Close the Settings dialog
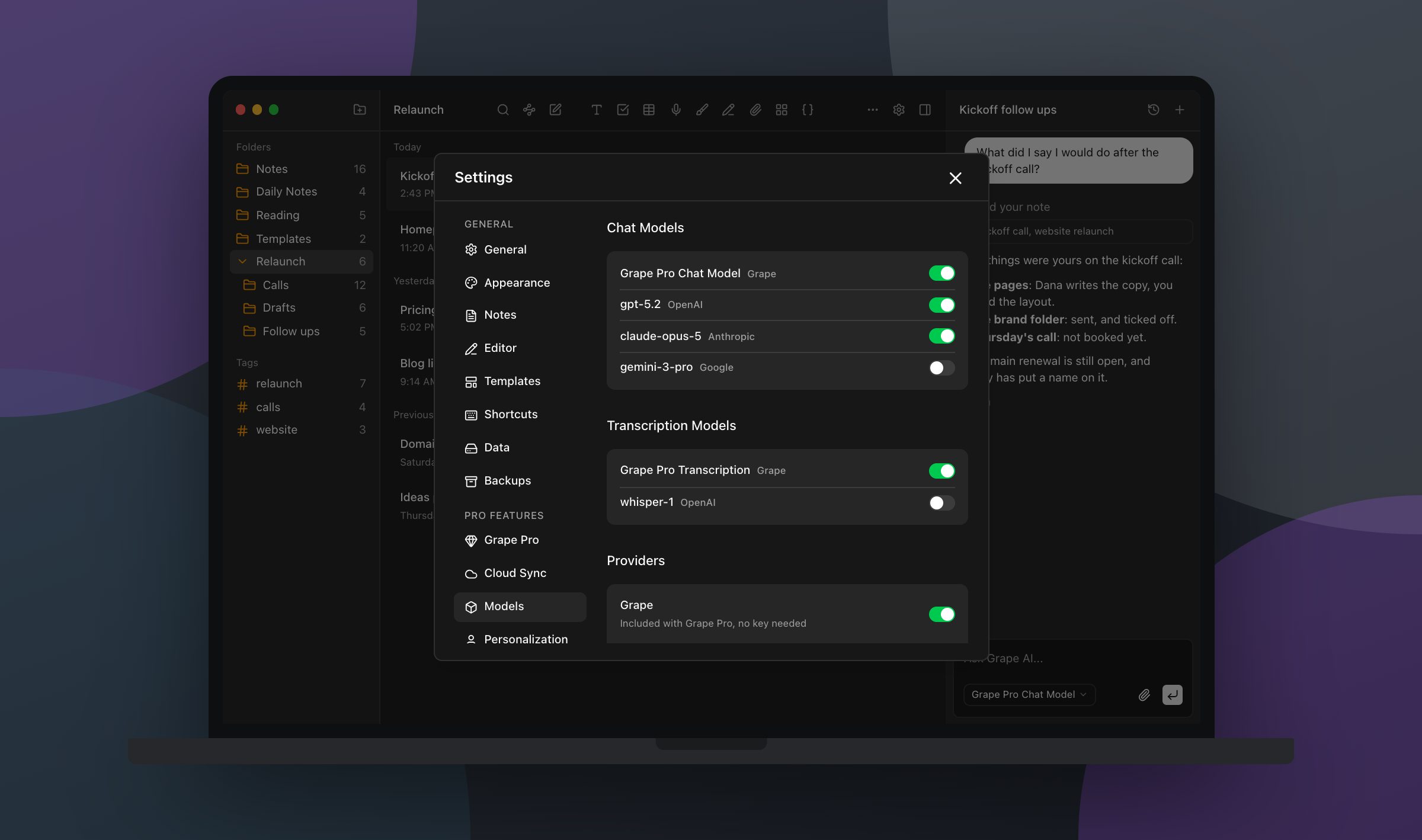The height and width of the screenshot is (840, 1422). tap(955, 178)
